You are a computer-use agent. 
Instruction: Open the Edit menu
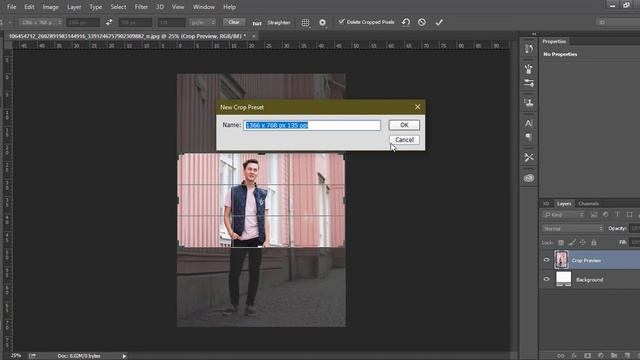(x=29, y=7)
